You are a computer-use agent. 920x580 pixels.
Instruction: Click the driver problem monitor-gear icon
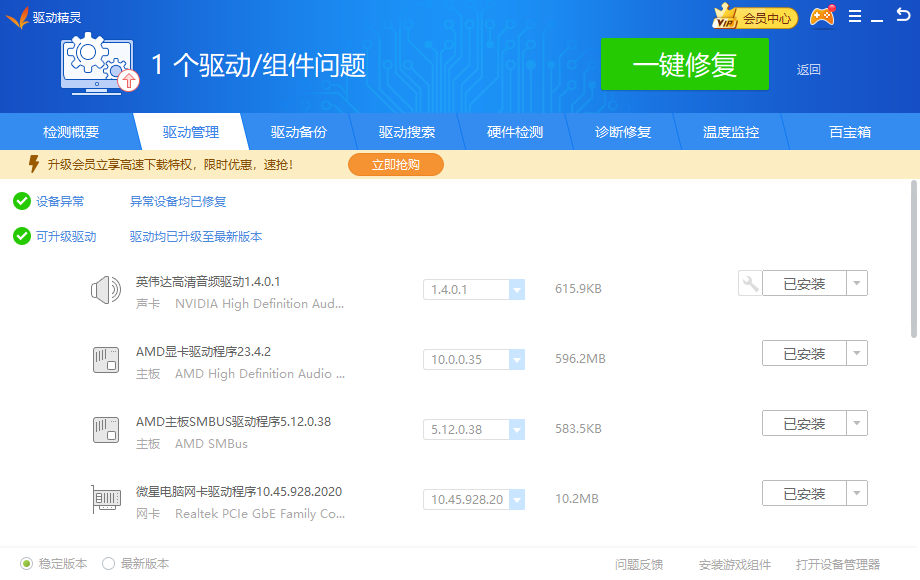pos(99,64)
